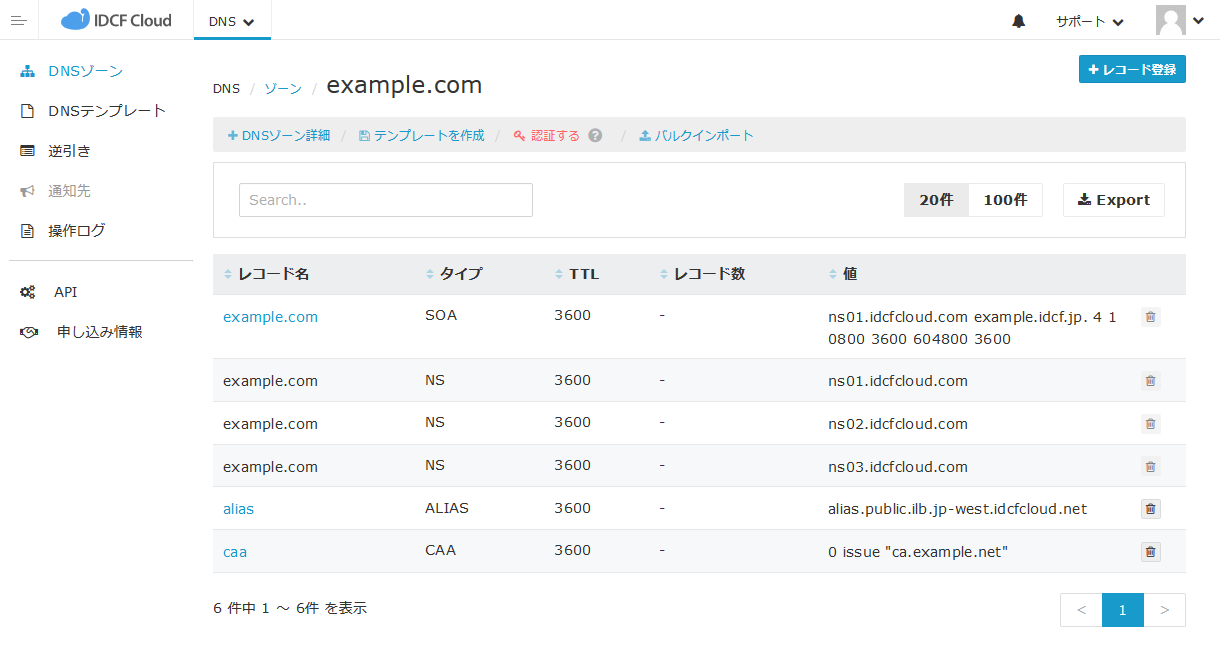Delete the caa record via trash icon
Viewport: 1220px width, 645px height.
[1150, 552]
